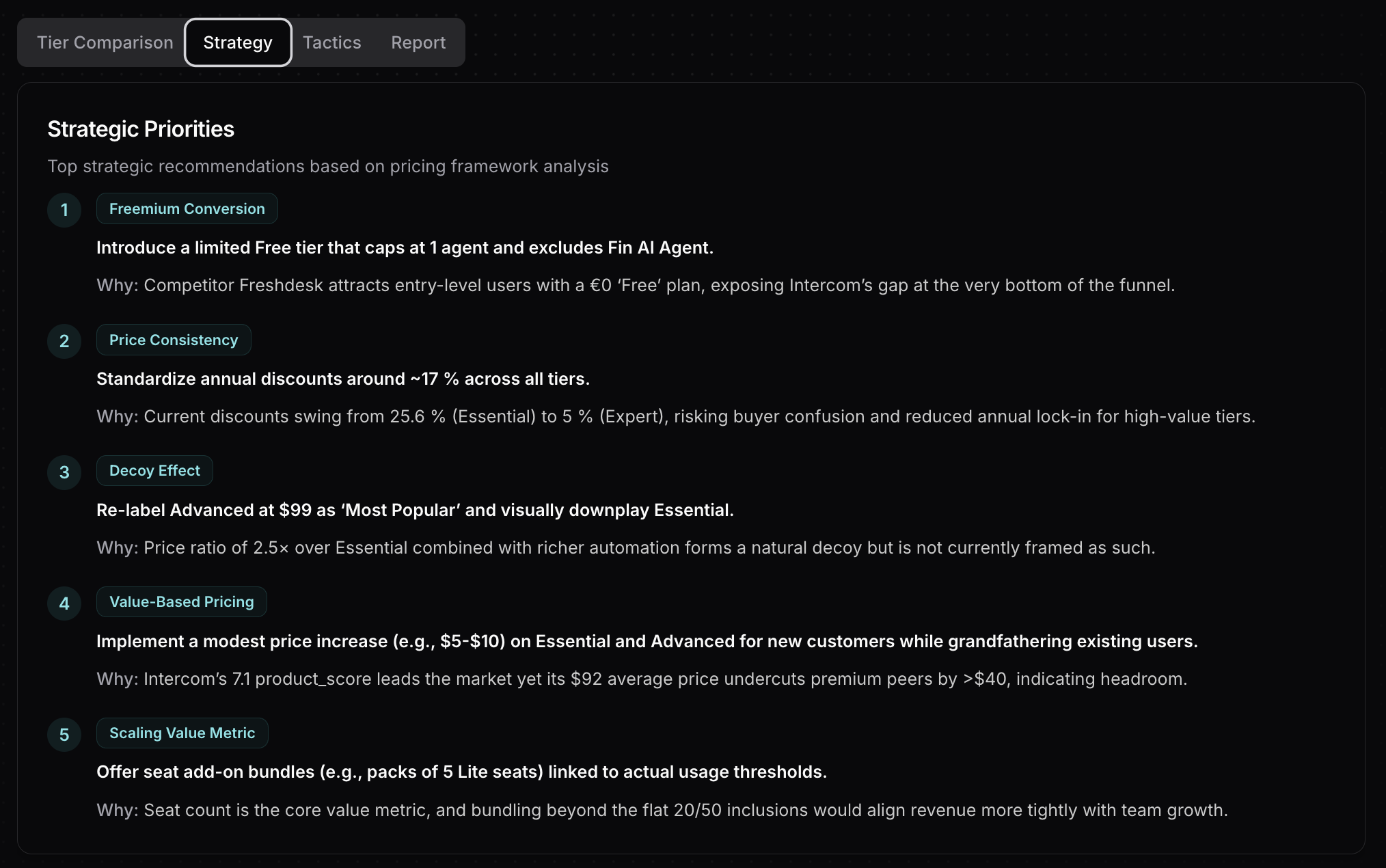View the Report tab

point(418,42)
